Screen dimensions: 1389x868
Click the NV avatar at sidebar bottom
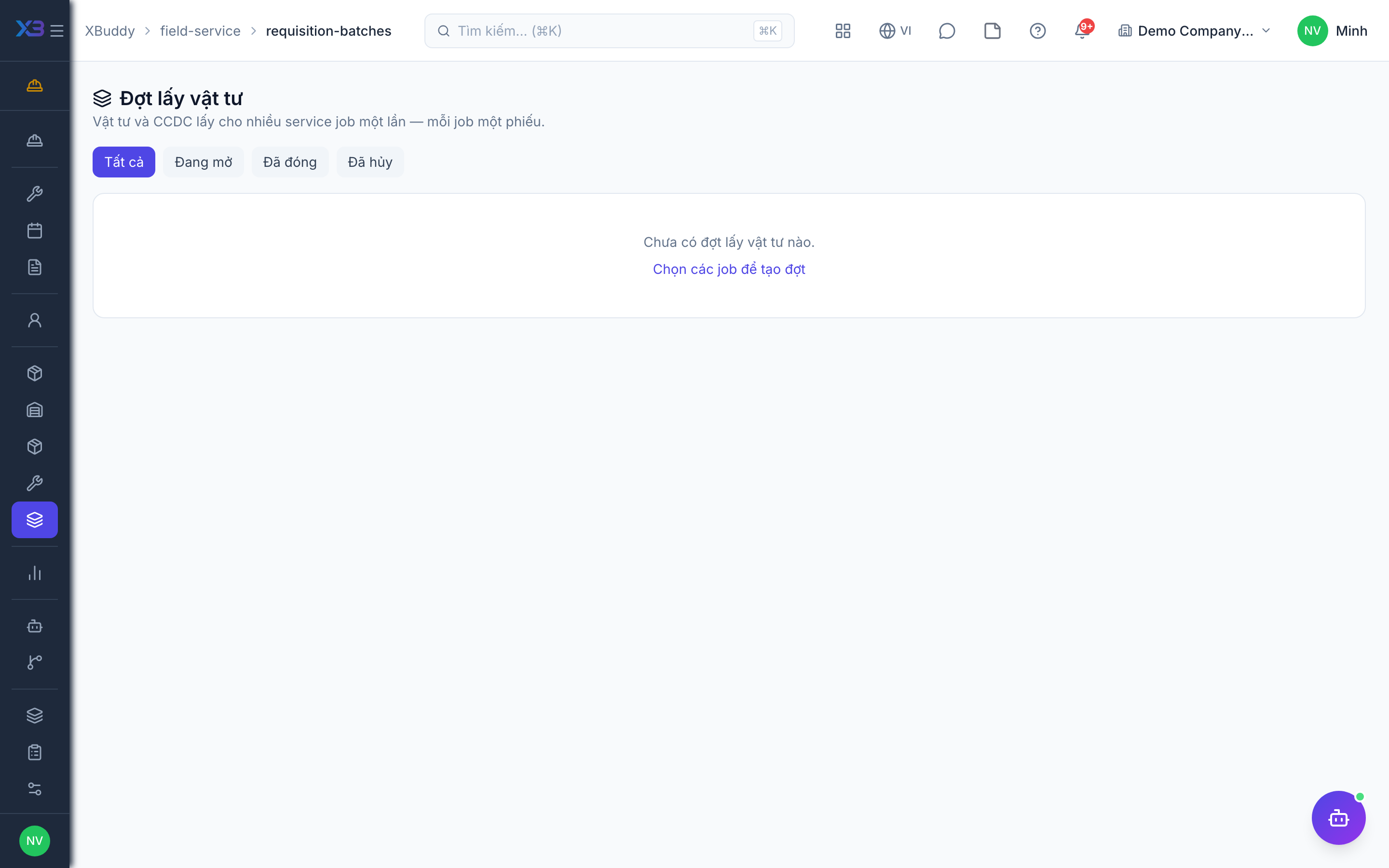34,841
